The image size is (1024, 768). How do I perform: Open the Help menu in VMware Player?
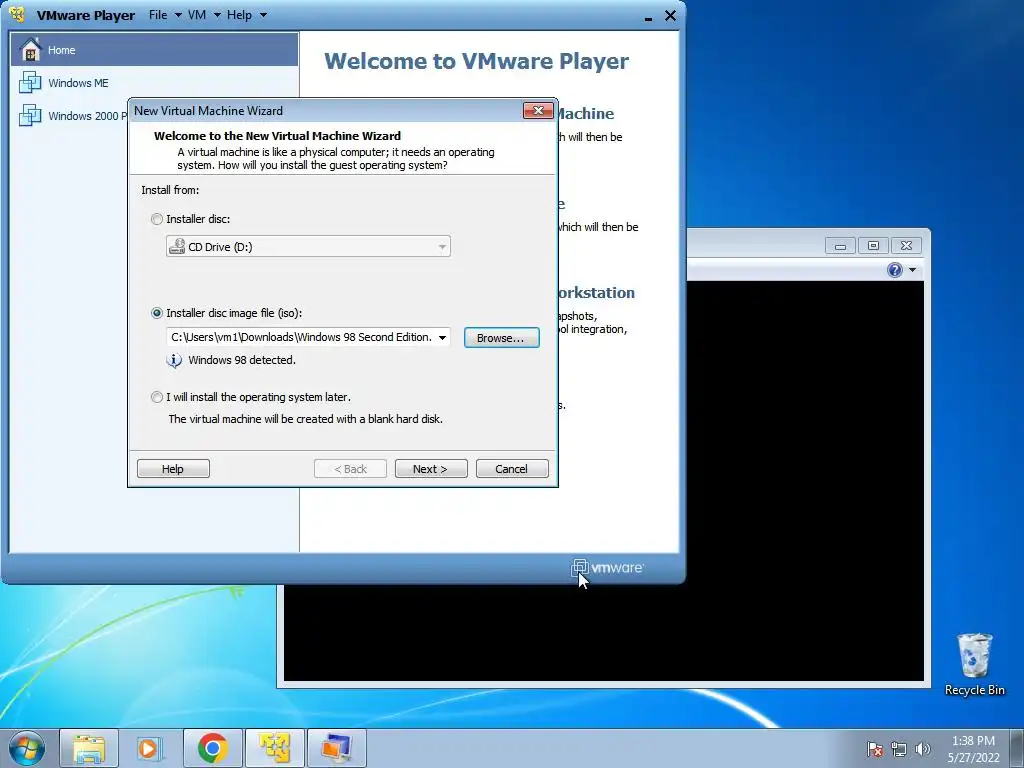pyautogui.click(x=246, y=15)
